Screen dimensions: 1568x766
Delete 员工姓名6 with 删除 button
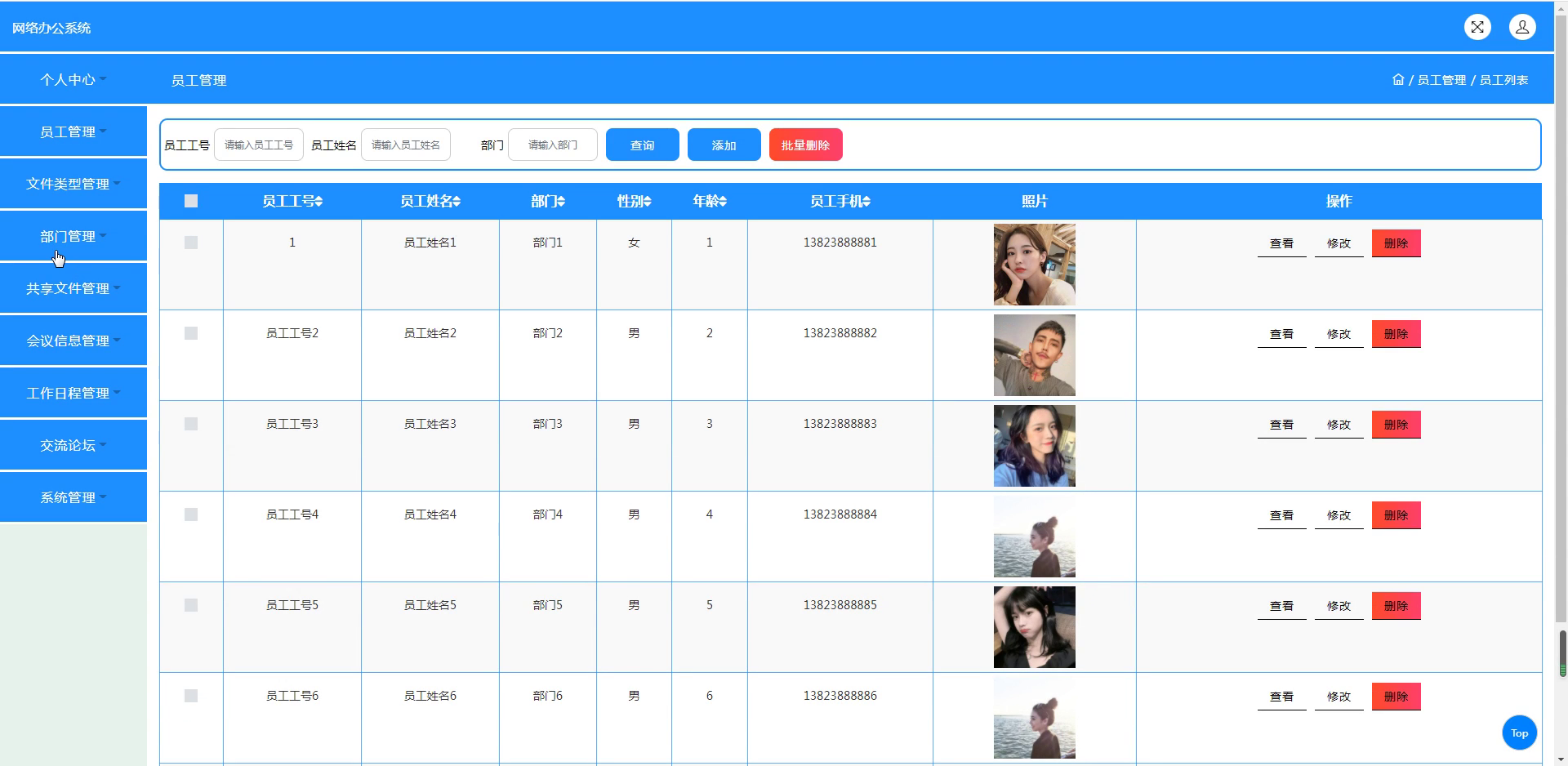pyautogui.click(x=1396, y=697)
